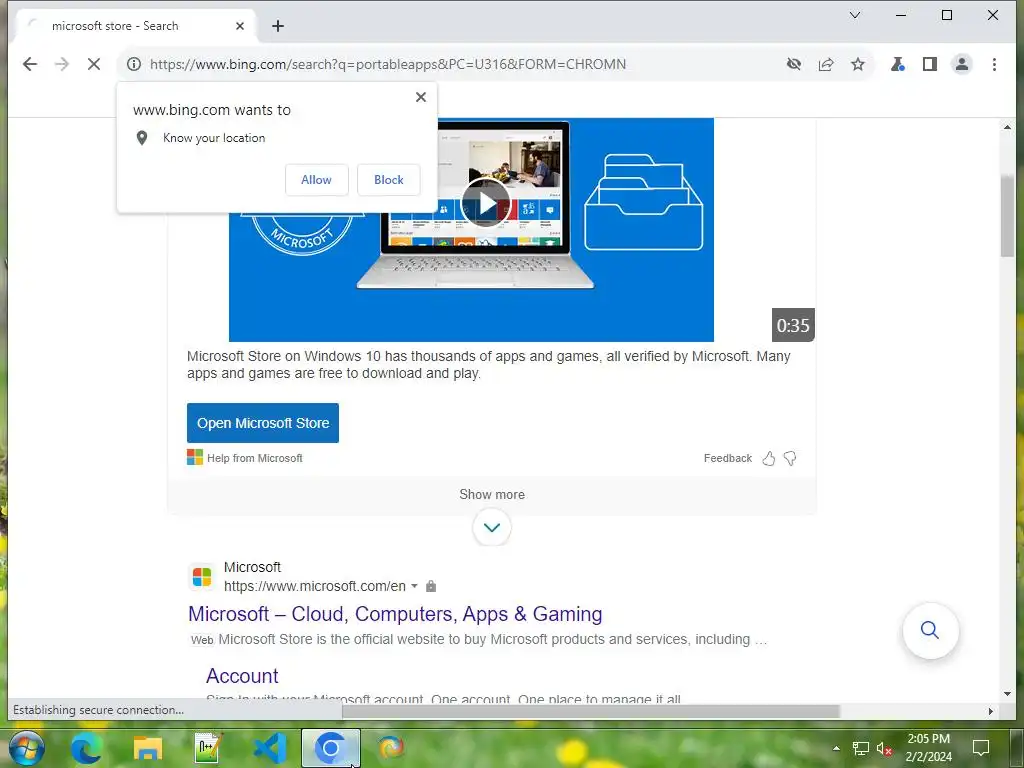Click the scroll right arrow
The image size is (1024, 768).
991,711
